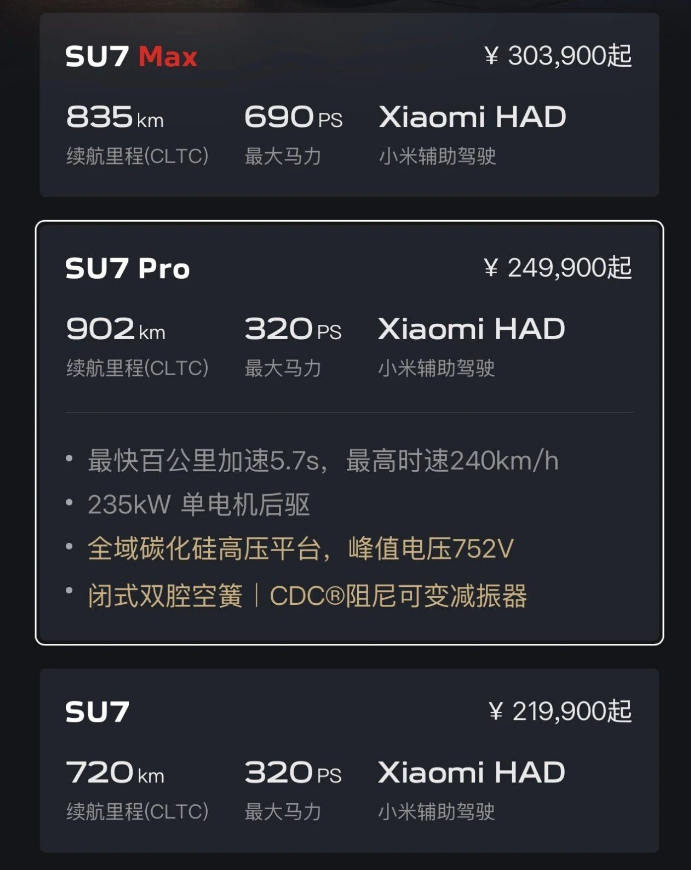The image size is (691, 870).
Task: Click the SU7 Max price ¥303,900
Action: pos(558,56)
